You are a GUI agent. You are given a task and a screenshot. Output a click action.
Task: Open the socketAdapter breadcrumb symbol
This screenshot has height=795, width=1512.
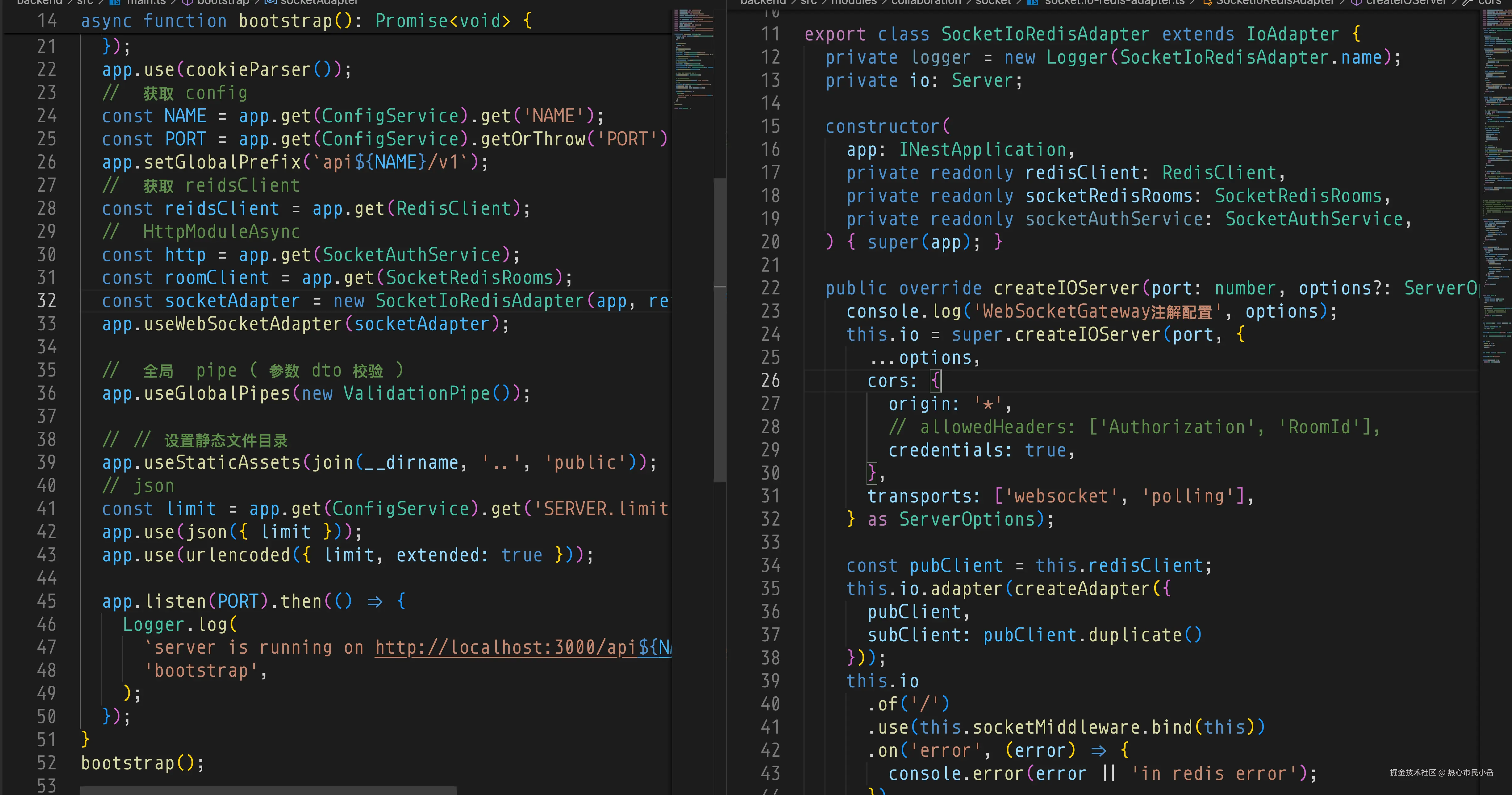click(x=318, y=2)
